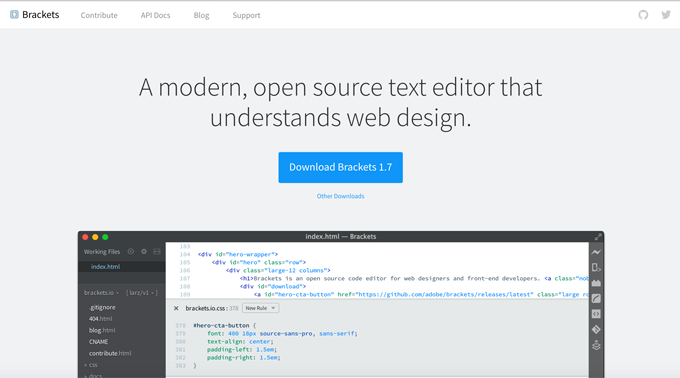Open the Contribute page
Image resolution: width=680 pixels, height=378 pixels.
[99, 15]
